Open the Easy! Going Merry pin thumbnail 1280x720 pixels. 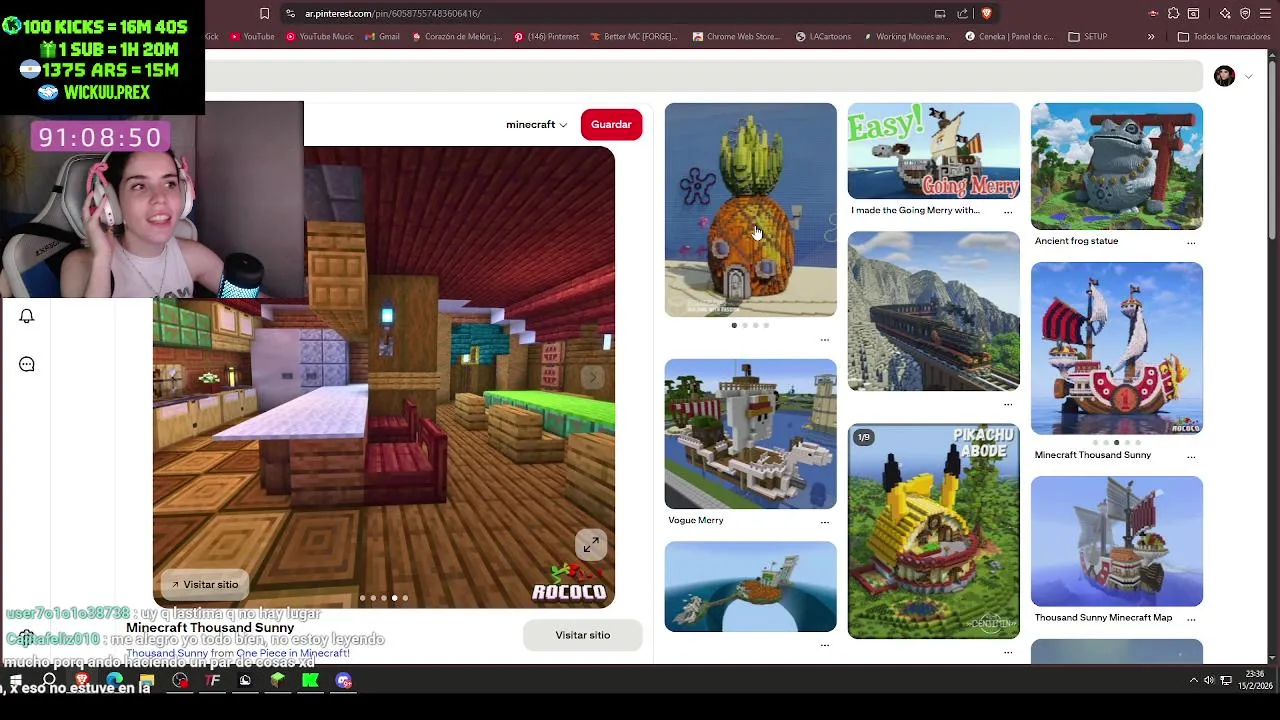[x=934, y=151]
